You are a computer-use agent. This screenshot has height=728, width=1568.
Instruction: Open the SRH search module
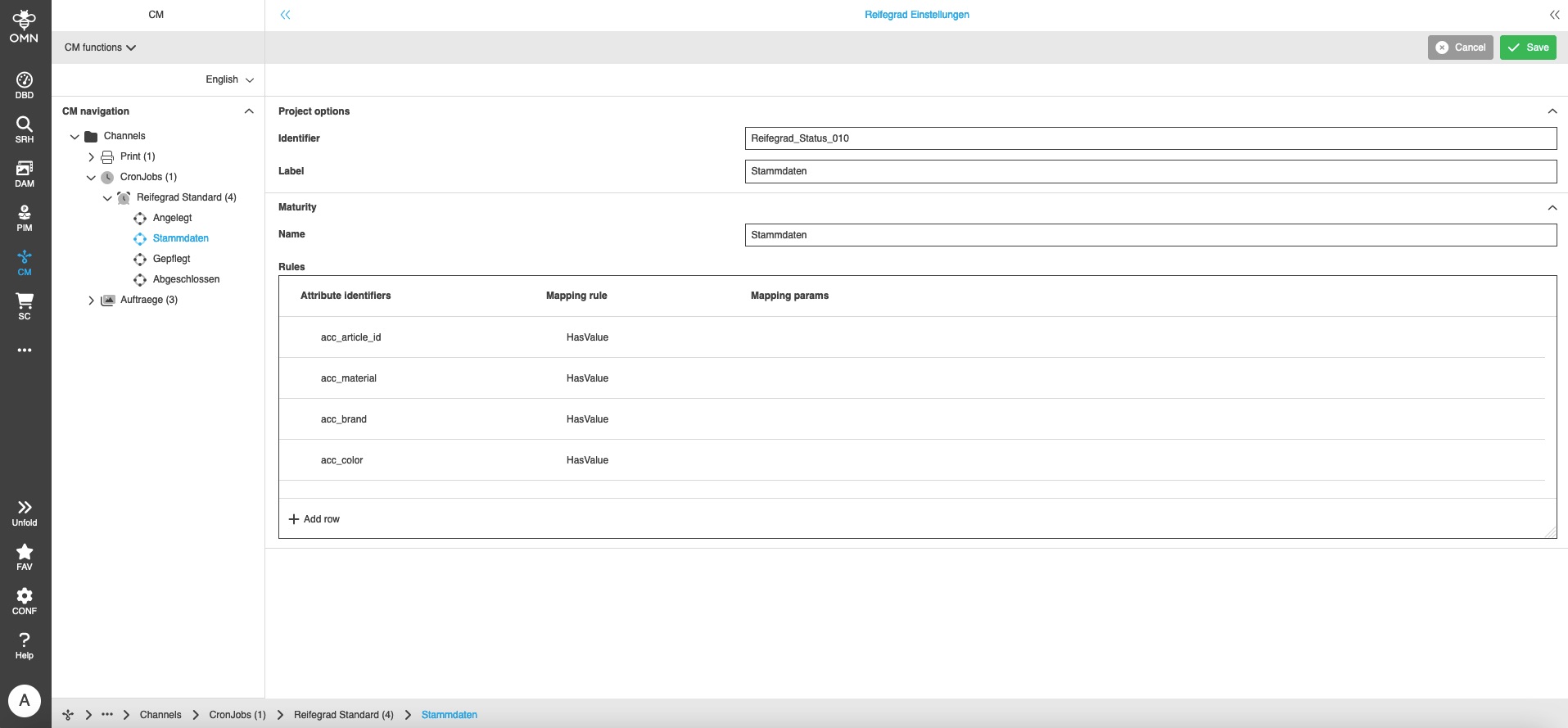[25, 129]
